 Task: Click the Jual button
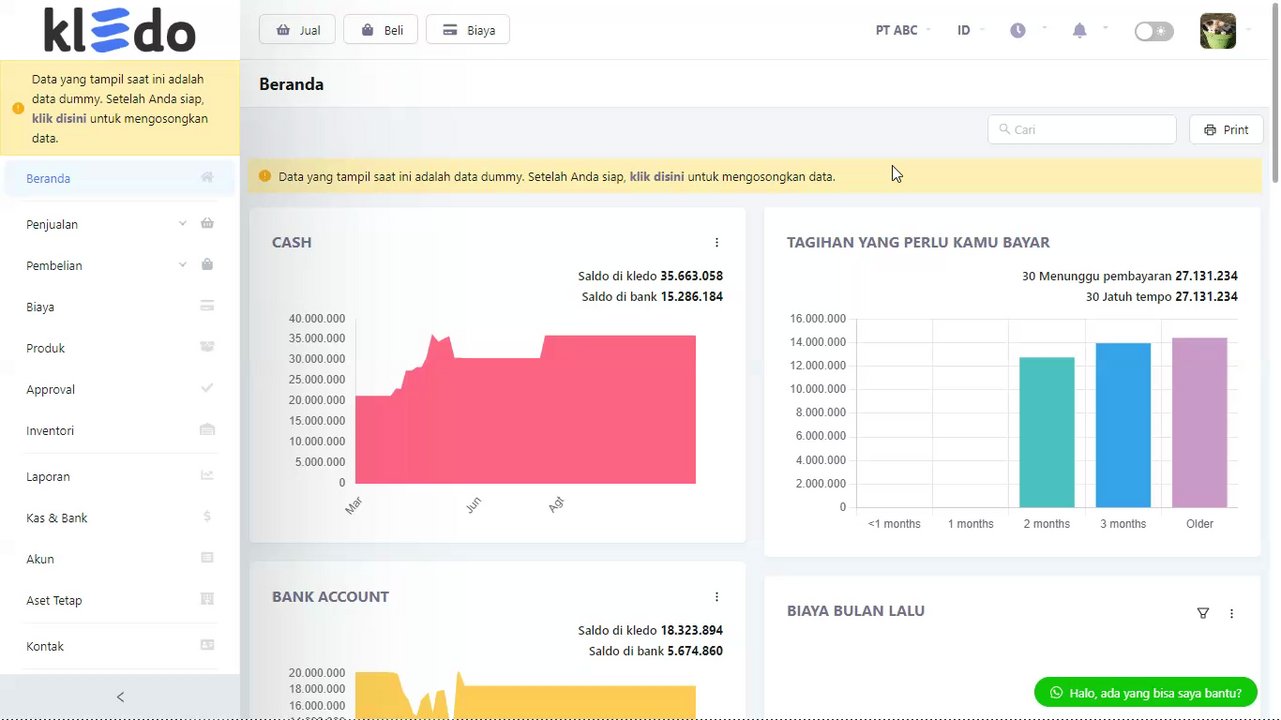tap(298, 30)
